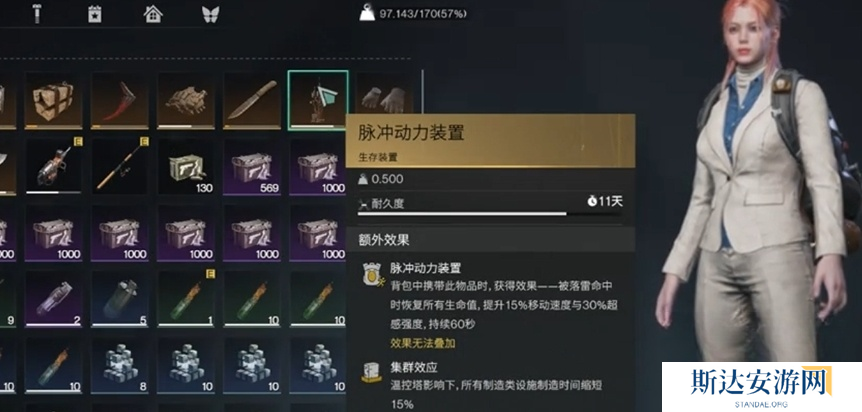Click the 脉冲动力装置 effect badge icon
Image resolution: width=862 pixels, height=412 pixels.
point(372,274)
